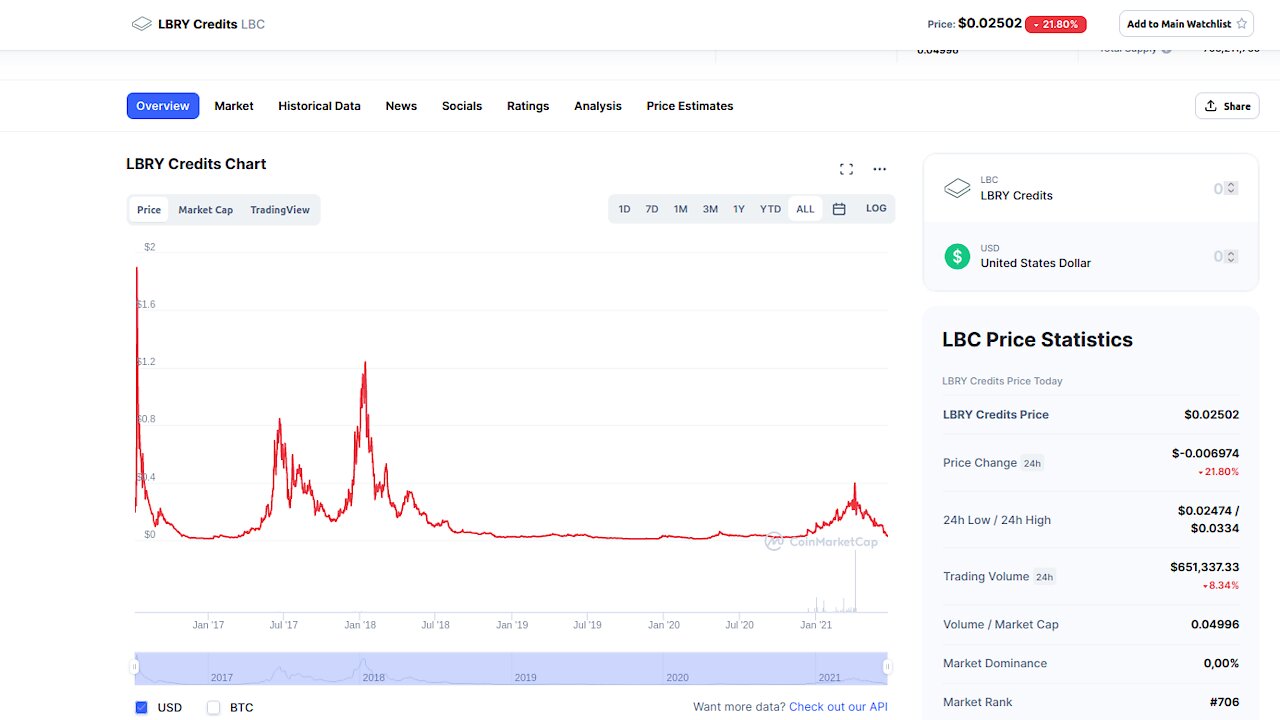Select the Market Cap chart tab
The image size is (1280, 720).
point(206,210)
